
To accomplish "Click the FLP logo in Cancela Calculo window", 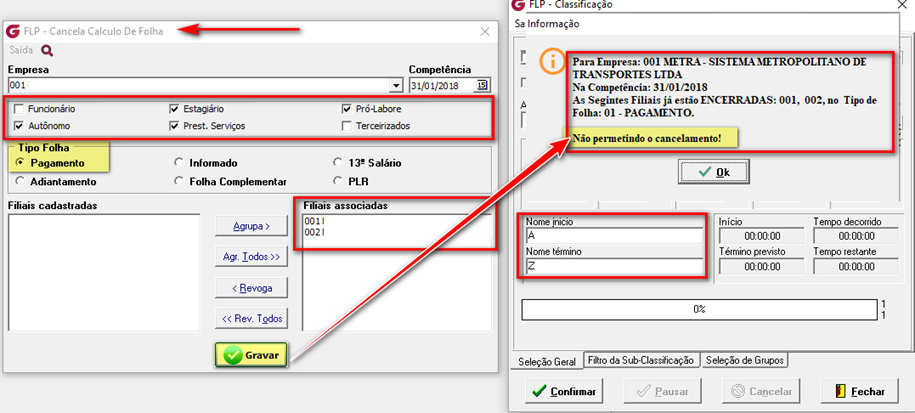I will 12,32.
